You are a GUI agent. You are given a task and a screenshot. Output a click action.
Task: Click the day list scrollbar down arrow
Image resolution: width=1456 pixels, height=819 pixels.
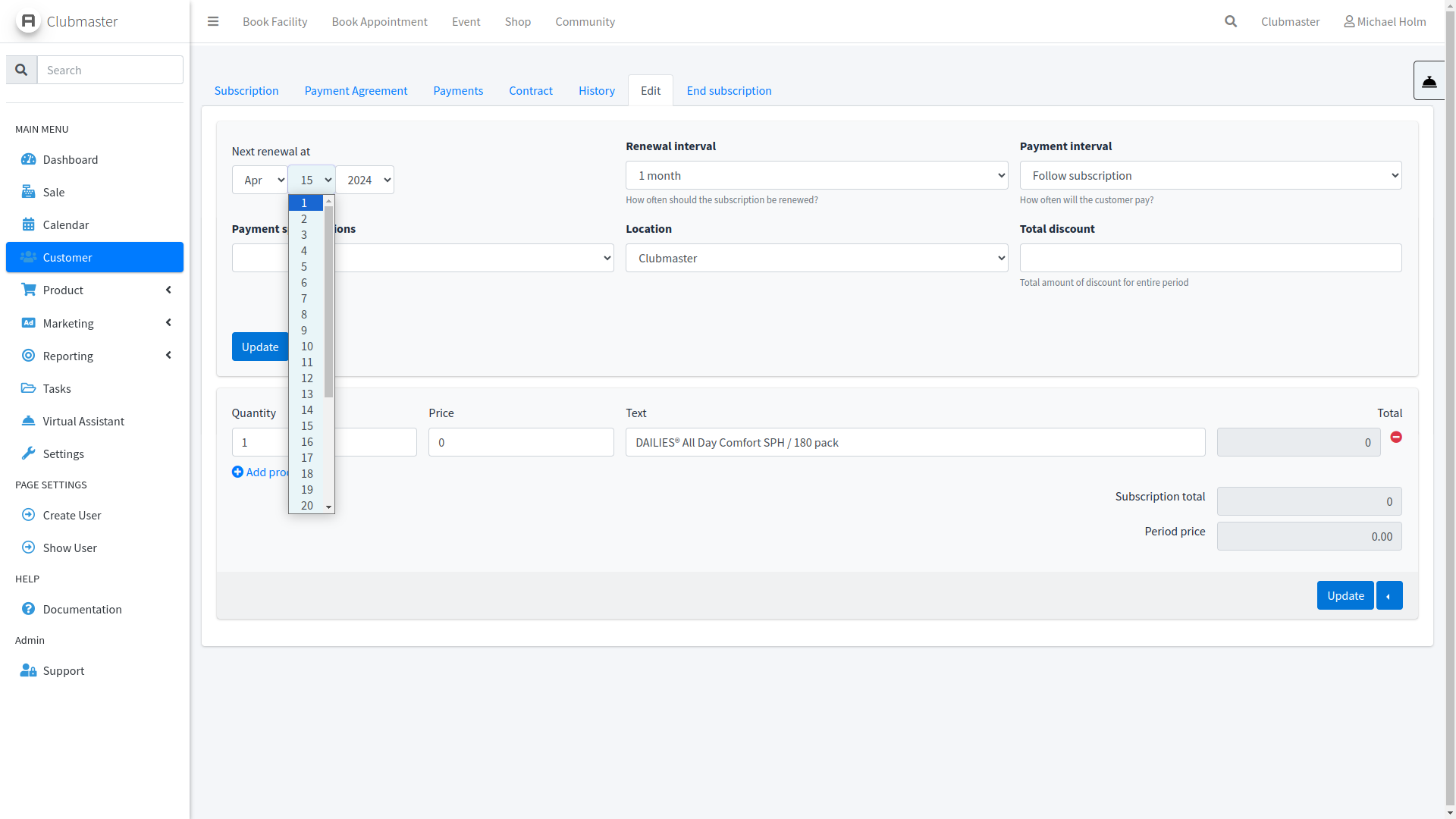(328, 507)
